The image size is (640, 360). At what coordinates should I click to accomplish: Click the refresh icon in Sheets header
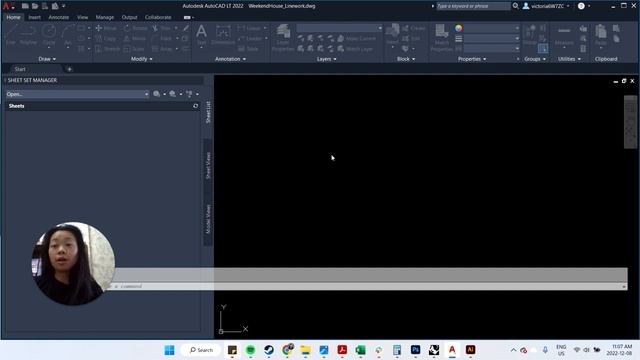pos(196,106)
